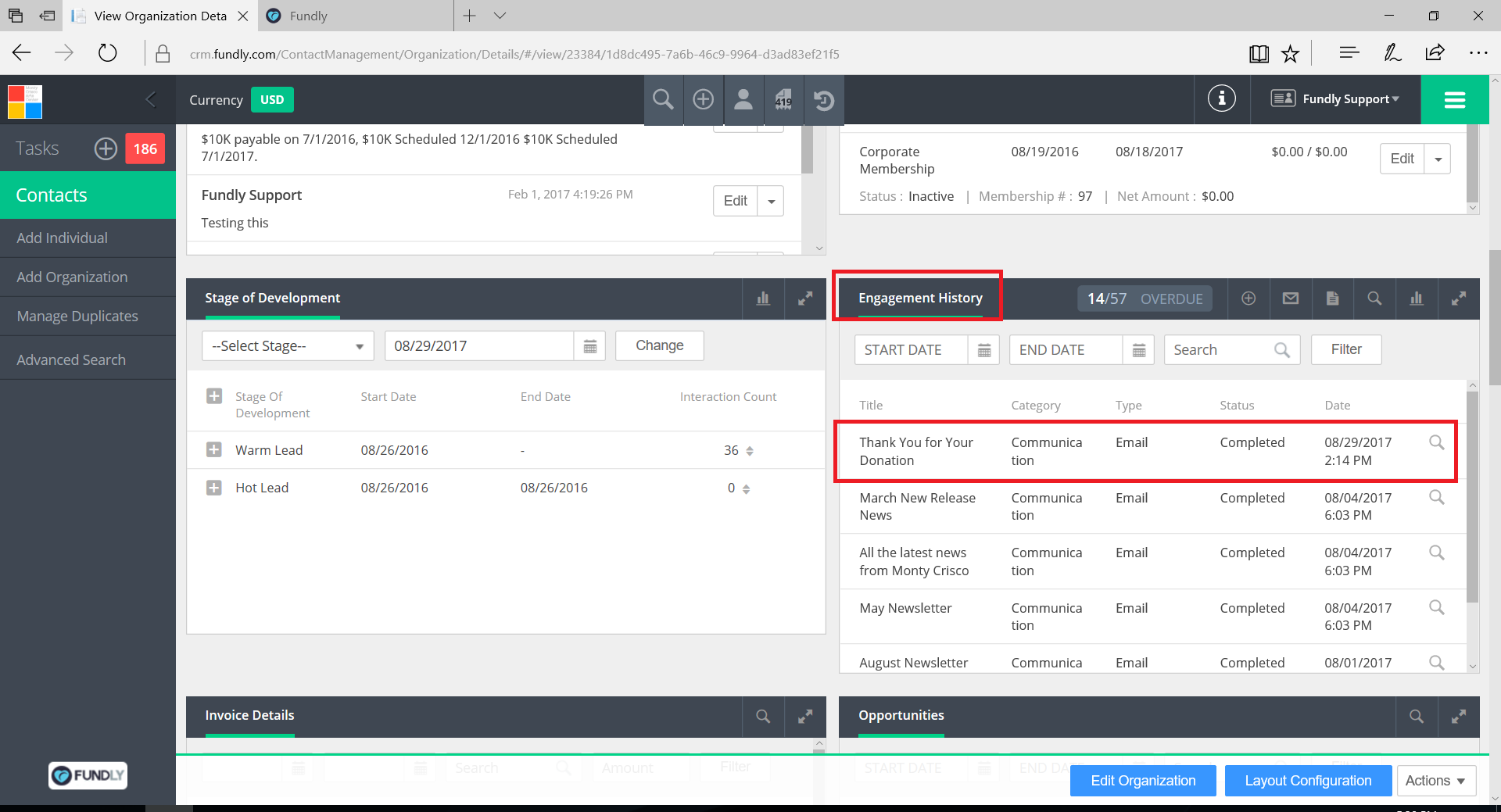Expand the Engagement History panel

click(x=1459, y=299)
